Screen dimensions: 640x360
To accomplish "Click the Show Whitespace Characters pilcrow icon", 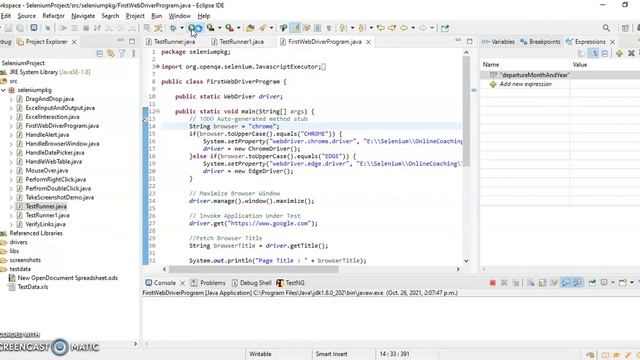I will [329, 28].
